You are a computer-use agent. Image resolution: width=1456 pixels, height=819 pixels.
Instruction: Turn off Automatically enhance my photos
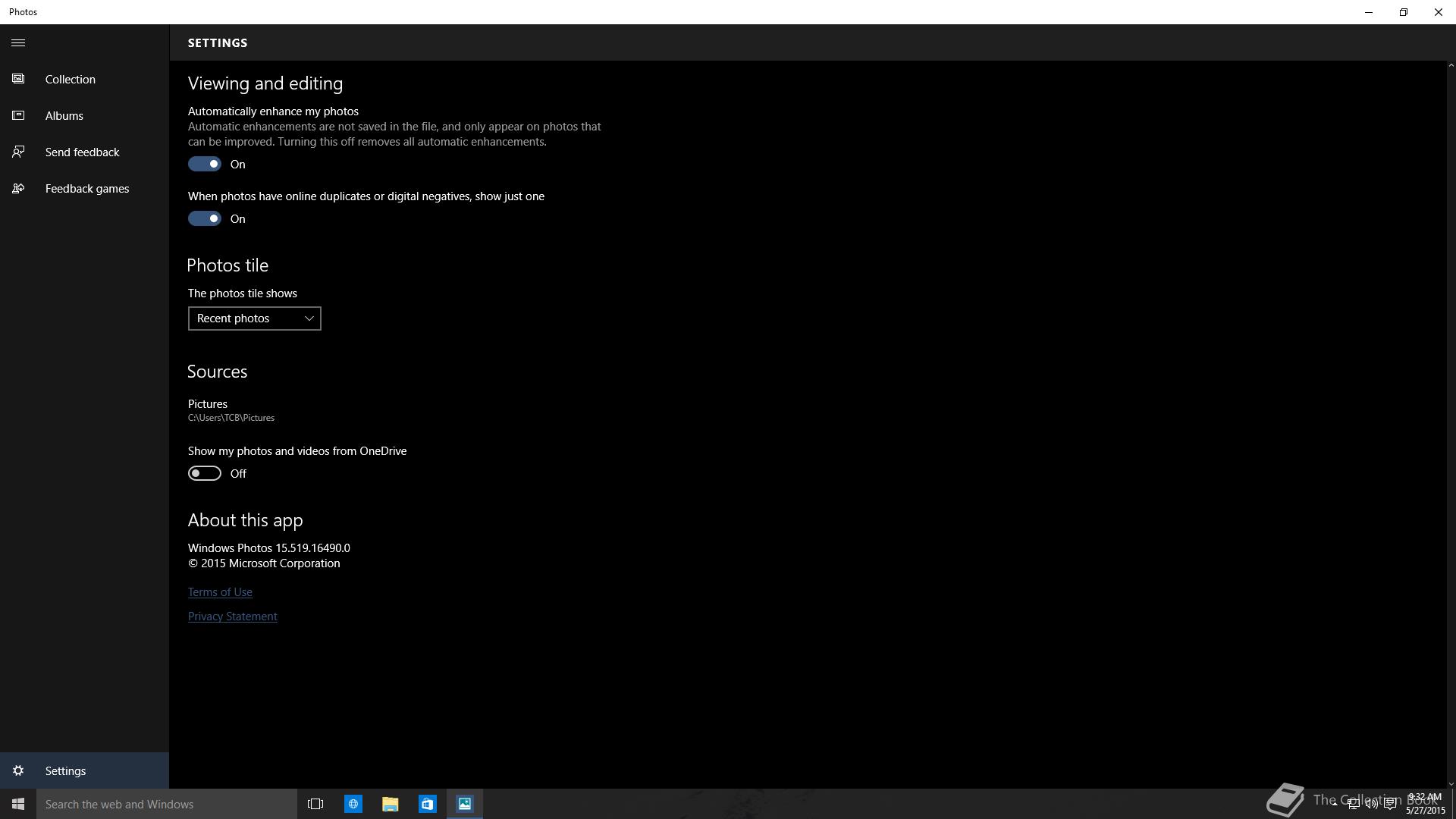pyautogui.click(x=205, y=164)
